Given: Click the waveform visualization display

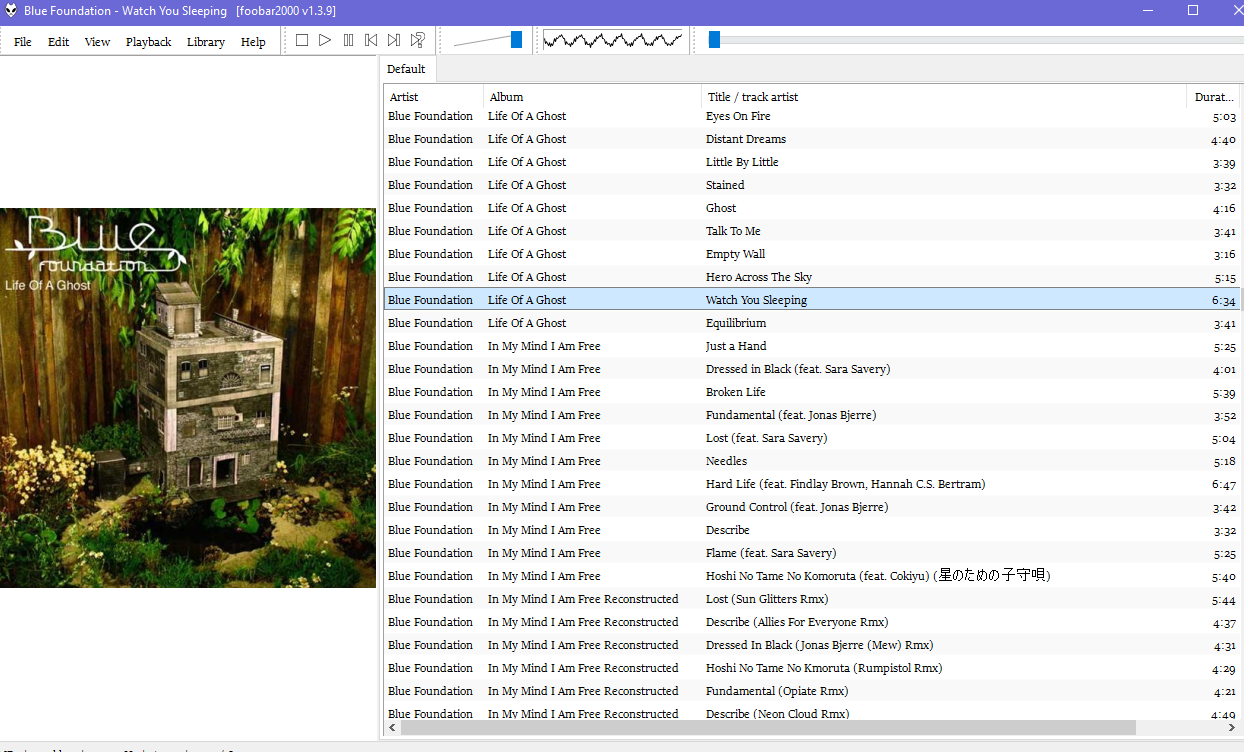Looking at the screenshot, I should tap(612, 40).
